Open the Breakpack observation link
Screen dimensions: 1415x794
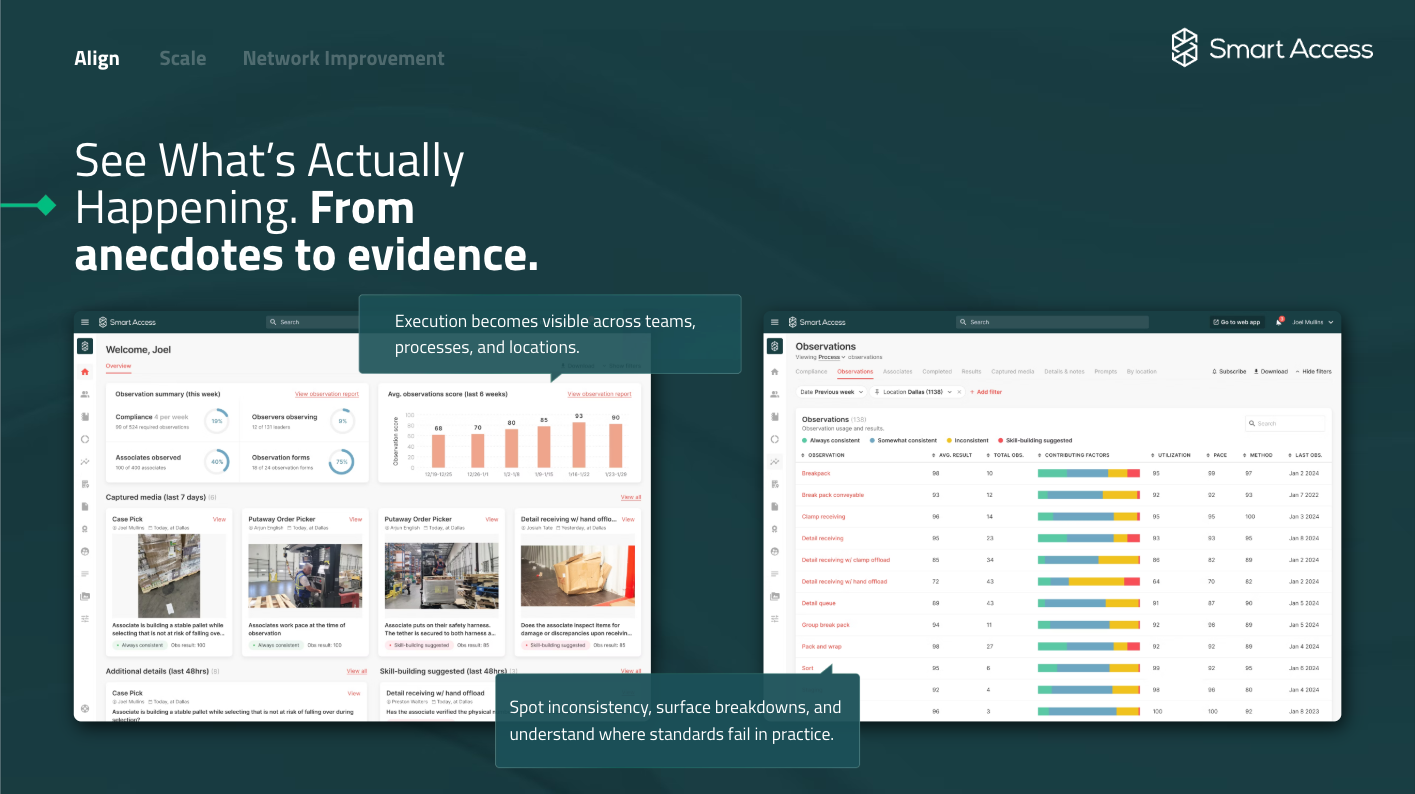(816, 473)
